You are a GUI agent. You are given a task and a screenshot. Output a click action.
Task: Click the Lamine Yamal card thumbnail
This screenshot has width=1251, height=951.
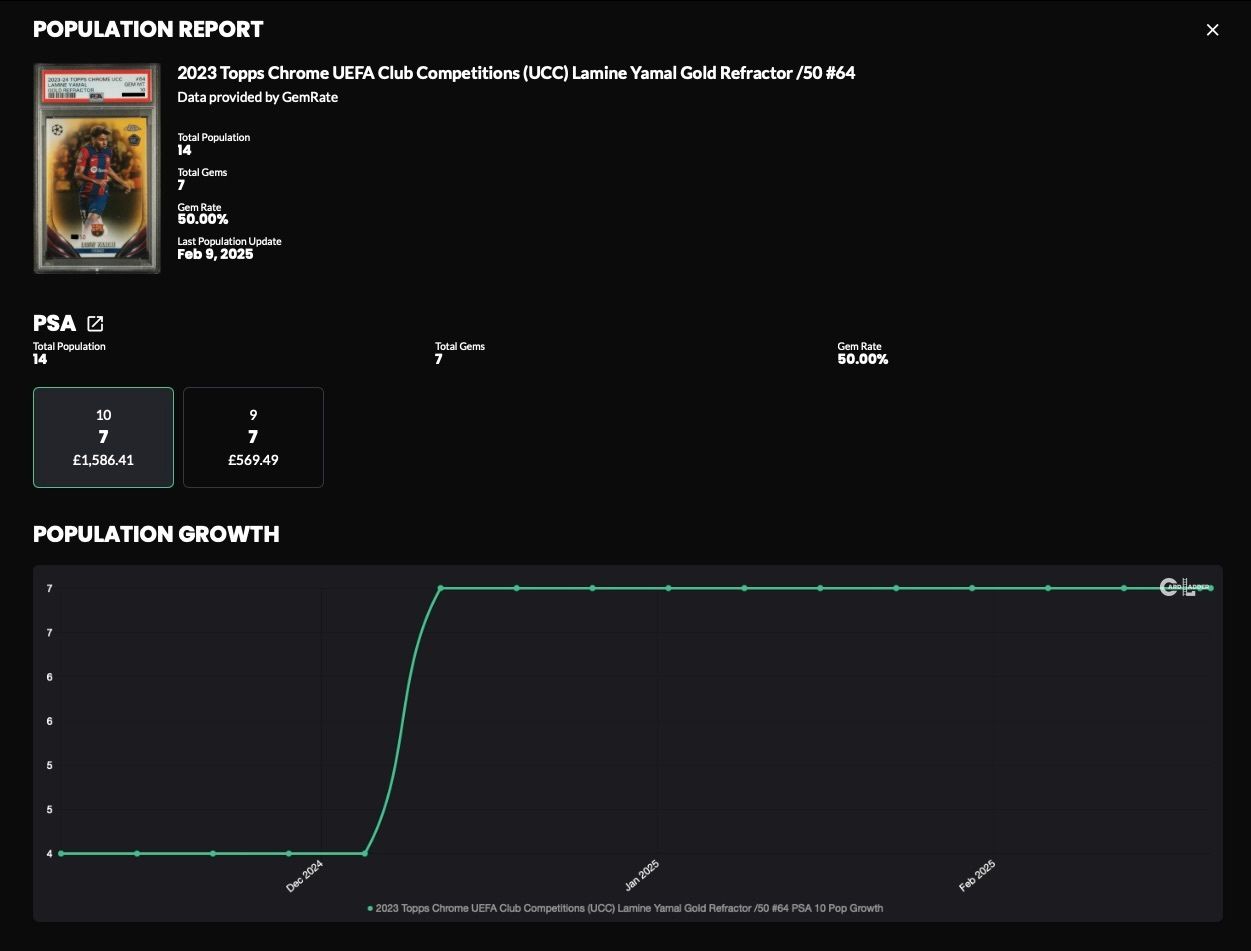pos(96,168)
